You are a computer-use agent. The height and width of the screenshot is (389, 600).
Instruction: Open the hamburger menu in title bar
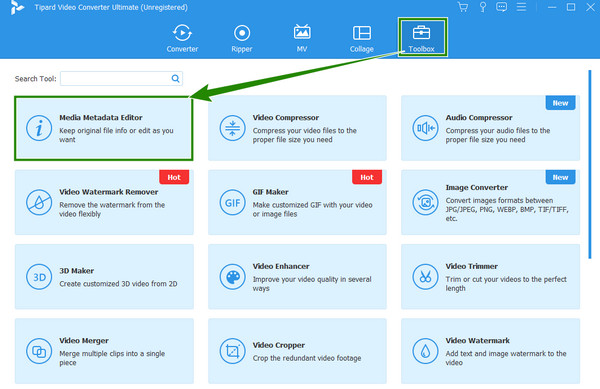coord(521,7)
